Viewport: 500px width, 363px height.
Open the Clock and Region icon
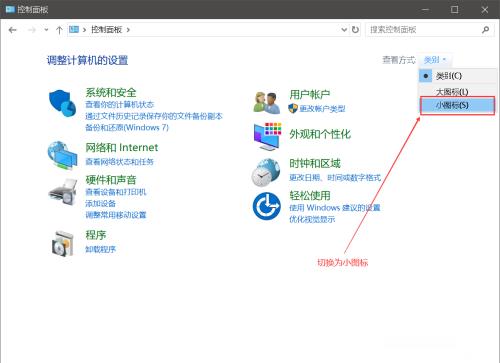coord(266,172)
